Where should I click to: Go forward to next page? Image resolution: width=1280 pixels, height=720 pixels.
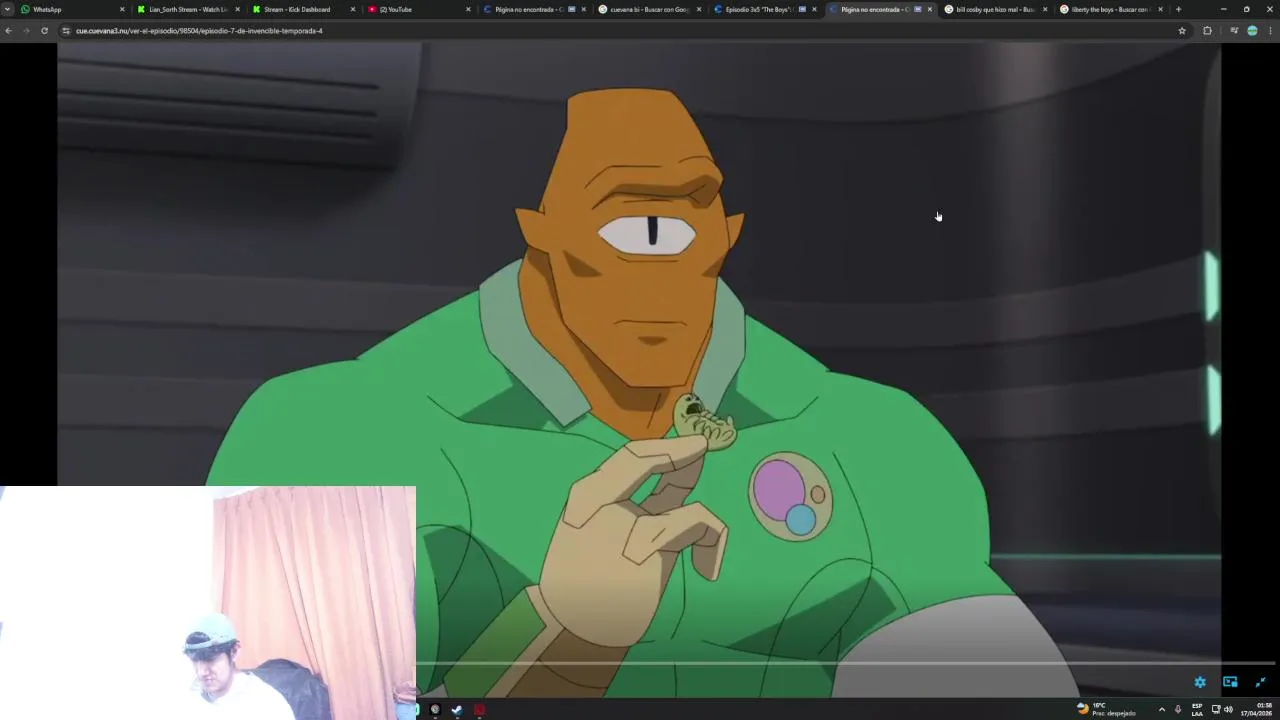tap(26, 31)
